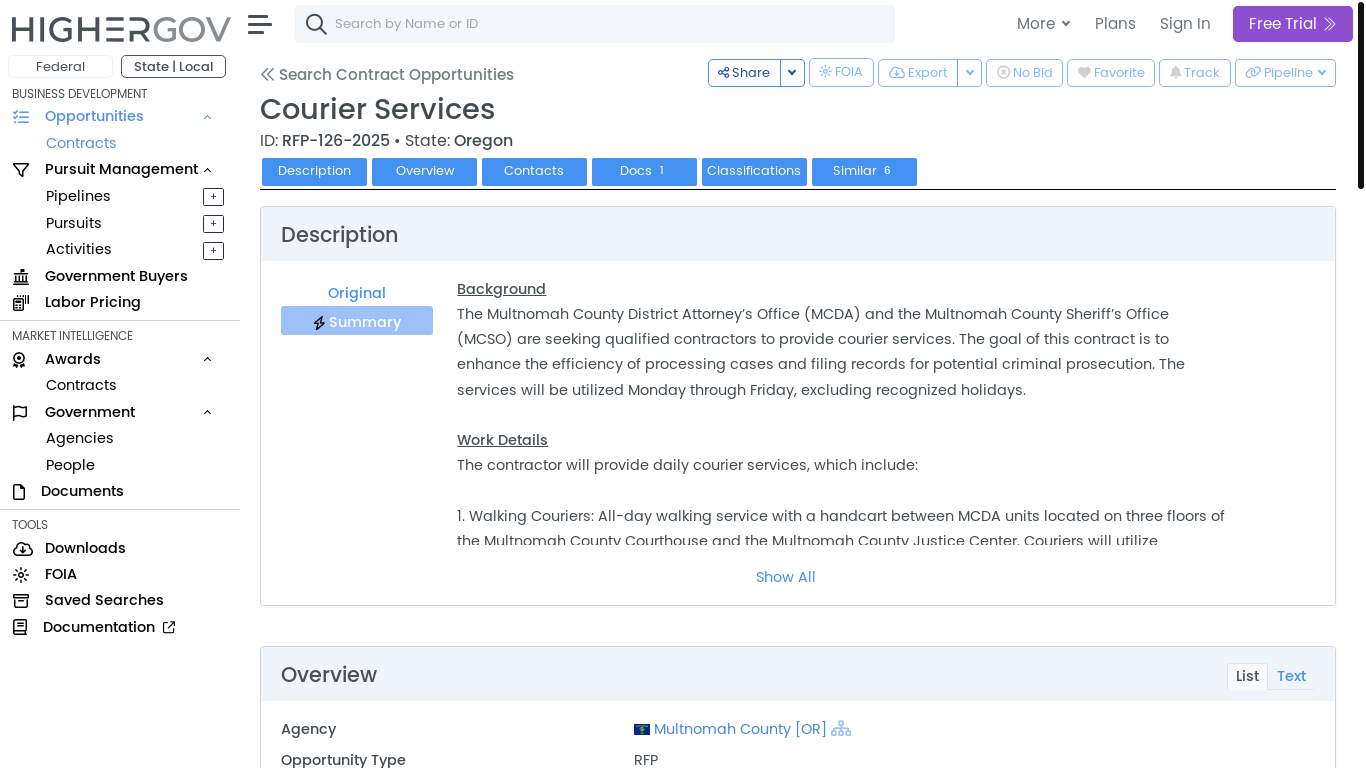Viewport: 1366px width, 768px height.
Task: Open the Share options dropdown arrow
Action: tap(792, 73)
